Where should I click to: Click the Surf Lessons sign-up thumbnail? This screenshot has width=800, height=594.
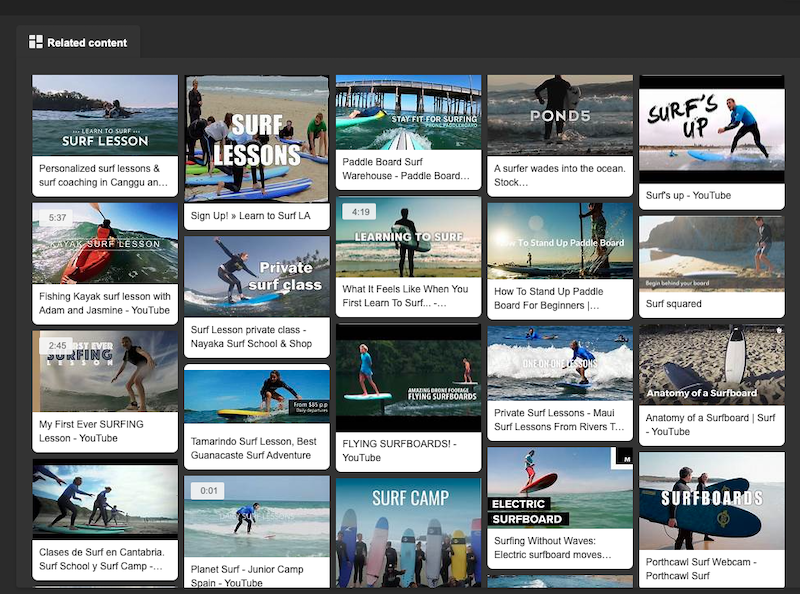[256, 135]
